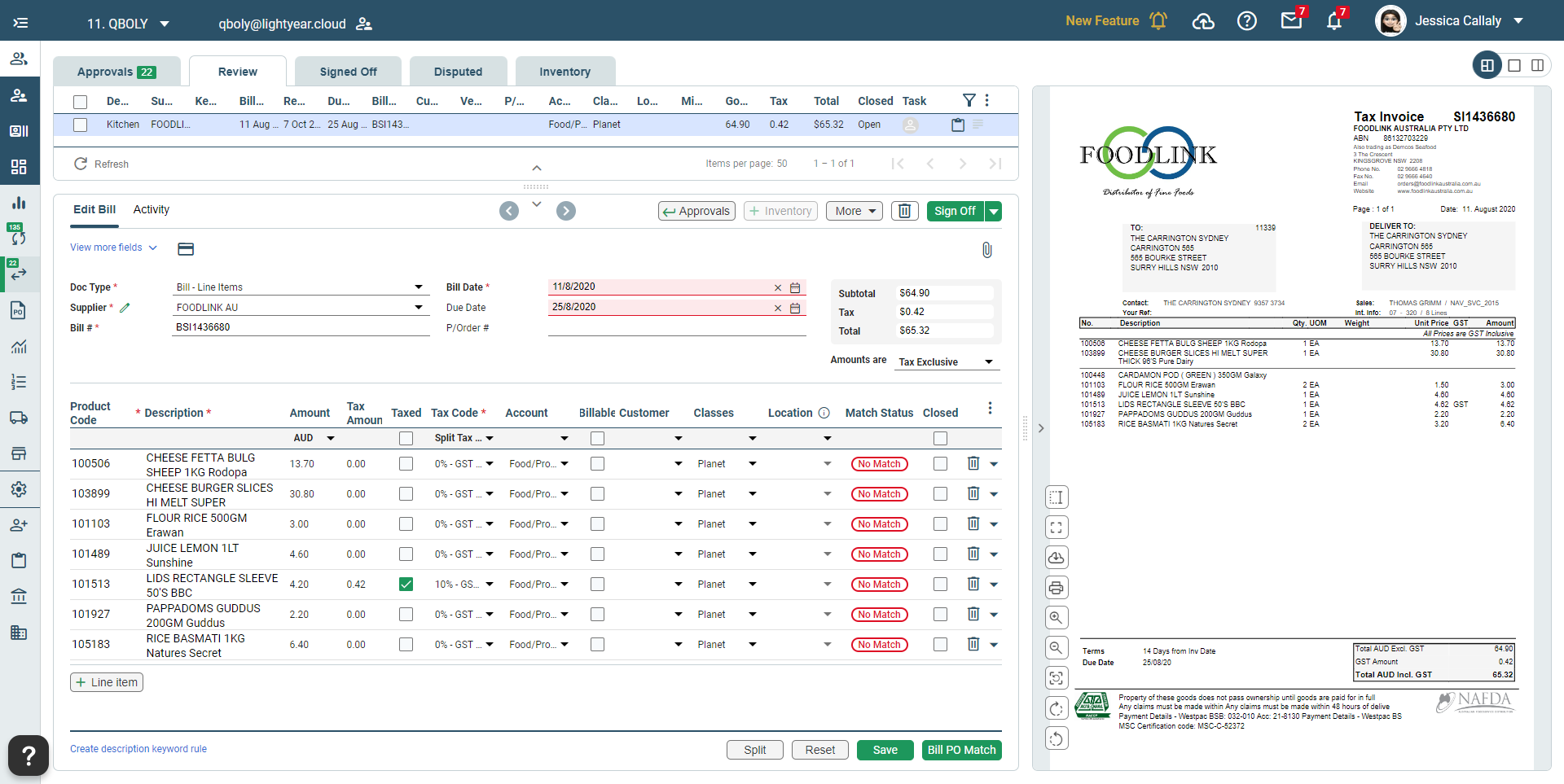Open the Bill Date calendar picker
The height and width of the screenshot is (784, 1564).
pyautogui.click(x=795, y=287)
